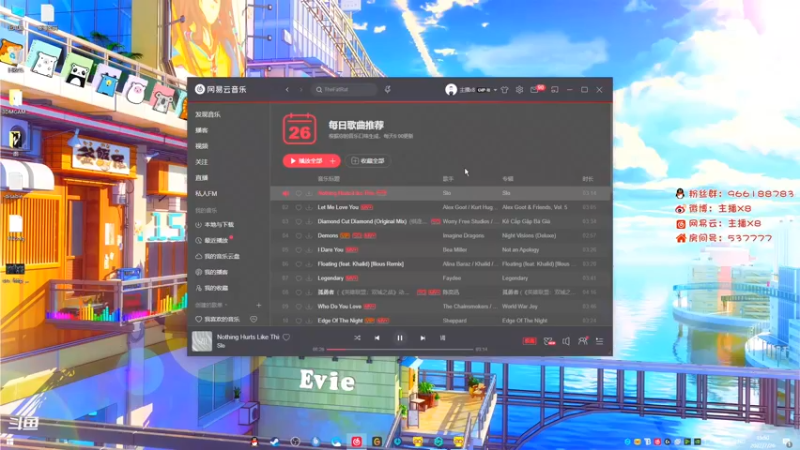This screenshot has width=800, height=450.
Task: Open settings via the gear icon
Action: click(x=519, y=90)
